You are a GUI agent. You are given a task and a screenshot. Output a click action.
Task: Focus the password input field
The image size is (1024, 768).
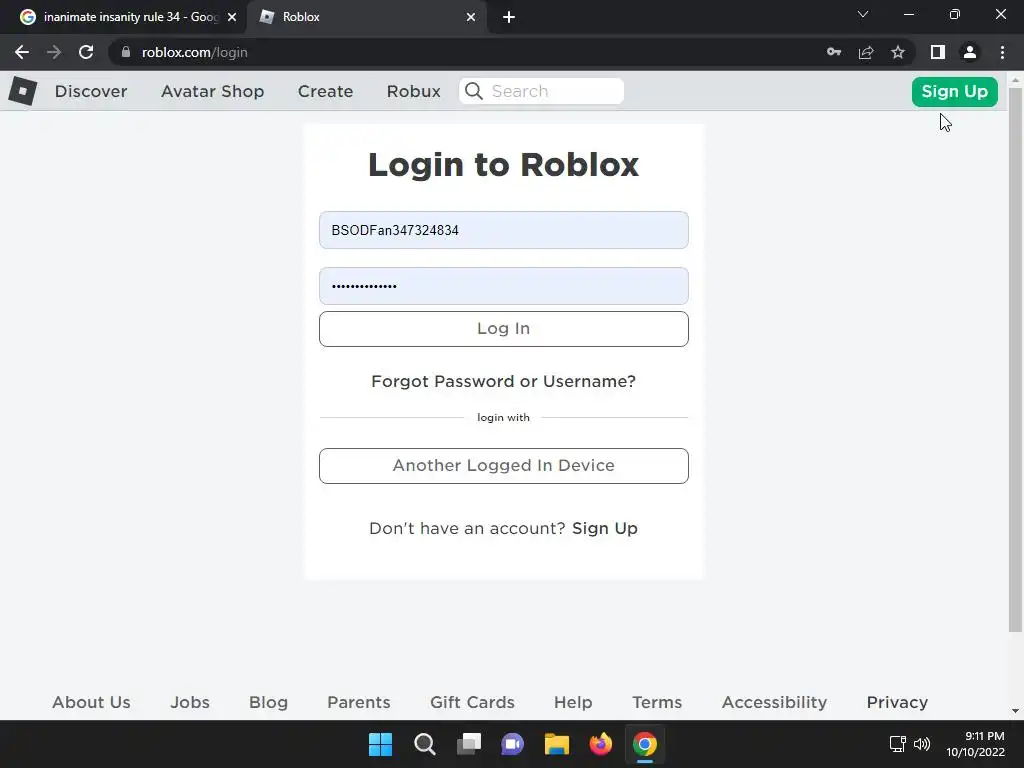coord(504,286)
